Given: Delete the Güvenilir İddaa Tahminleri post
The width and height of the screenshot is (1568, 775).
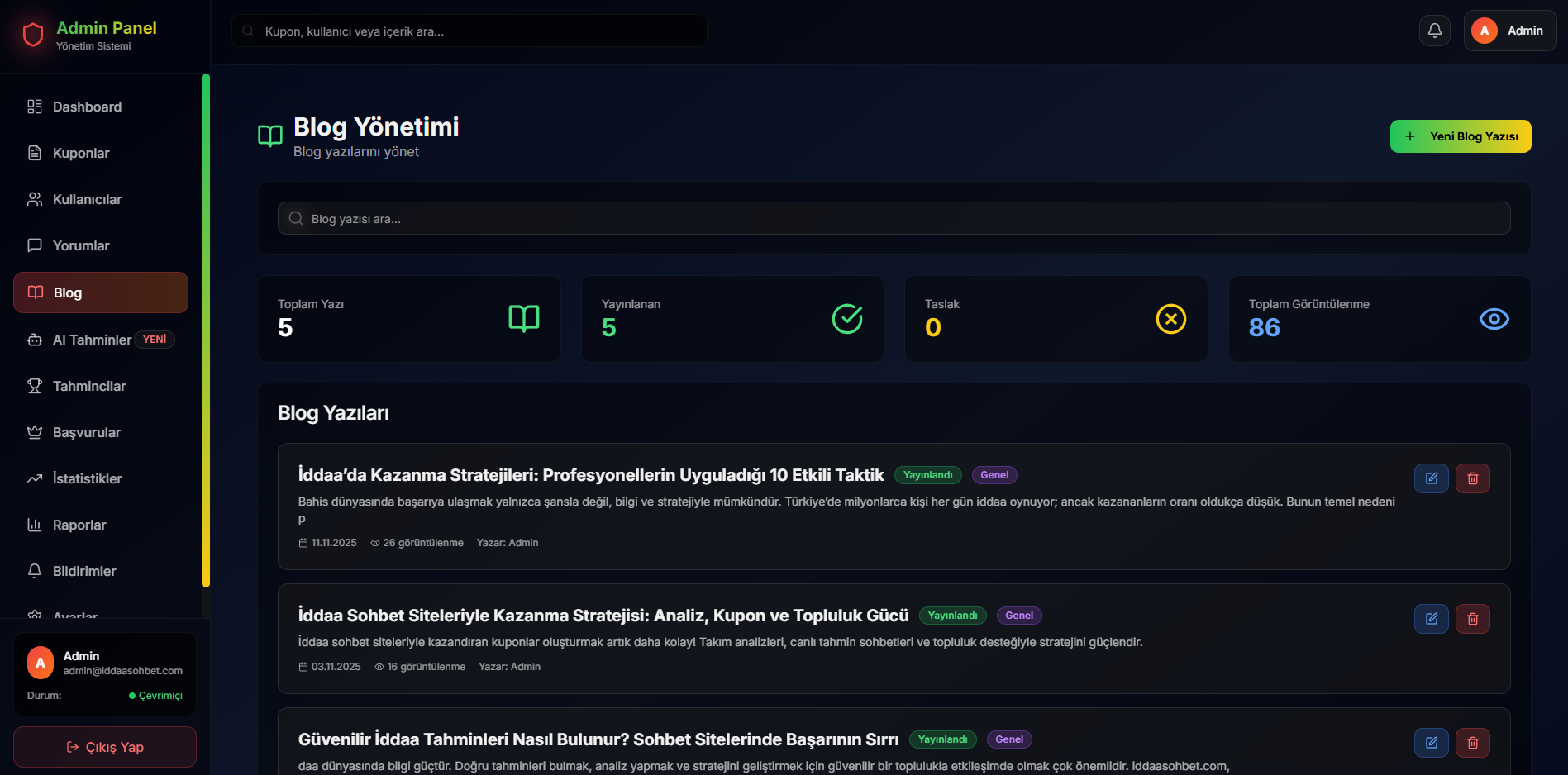Looking at the screenshot, I should [x=1472, y=743].
